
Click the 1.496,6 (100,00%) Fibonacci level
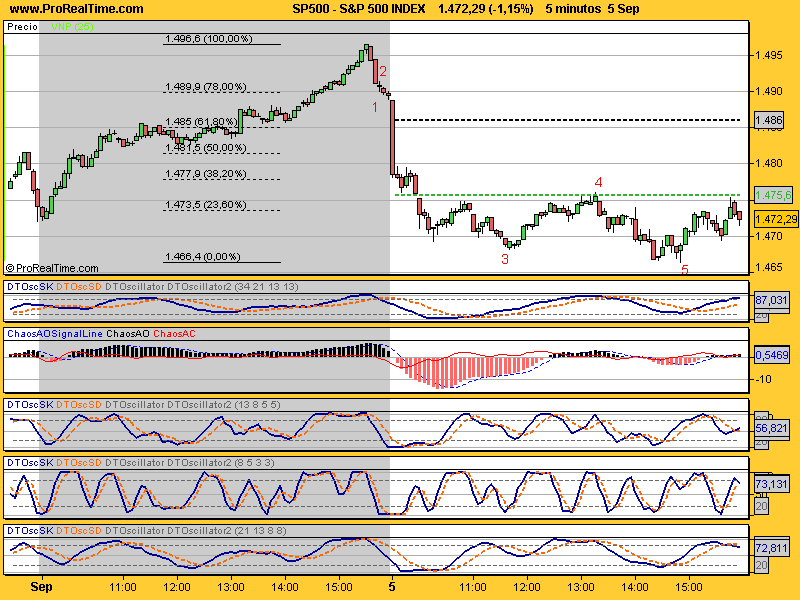pos(209,39)
